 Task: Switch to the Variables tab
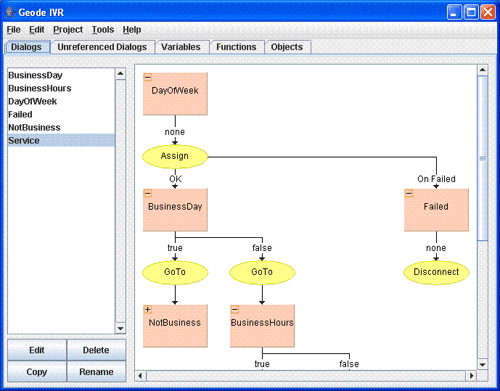click(181, 47)
